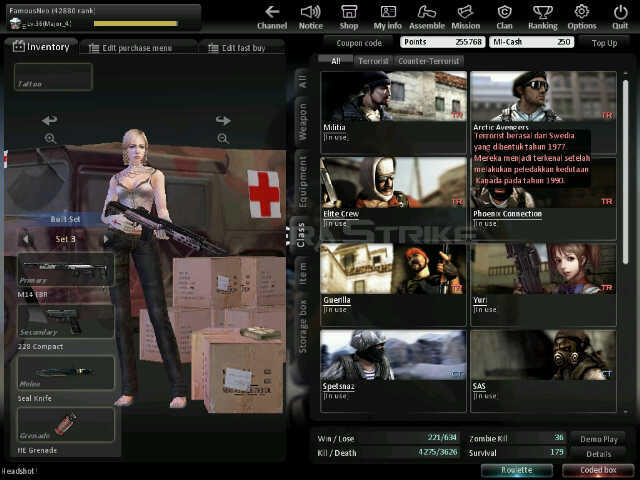Open the Clan shield icon
The image size is (640, 480).
point(504,18)
